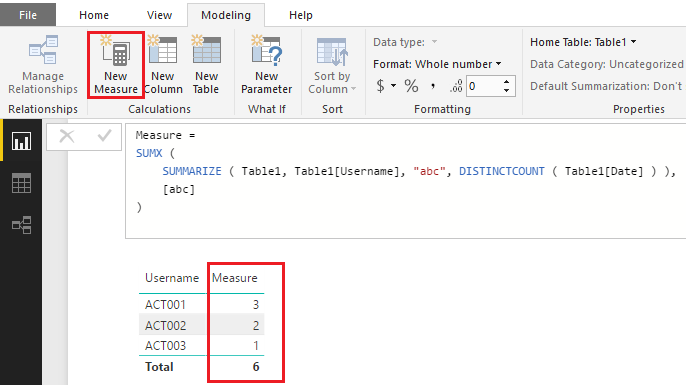Open Home Table dropdown
The image size is (686, 385).
pyautogui.click(x=583, y=42)
